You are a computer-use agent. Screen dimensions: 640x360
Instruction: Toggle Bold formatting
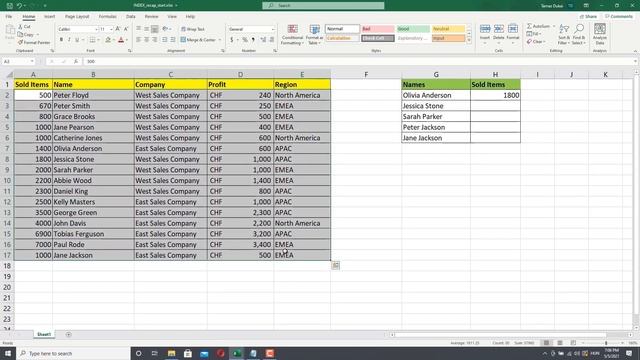pos(61,40)
